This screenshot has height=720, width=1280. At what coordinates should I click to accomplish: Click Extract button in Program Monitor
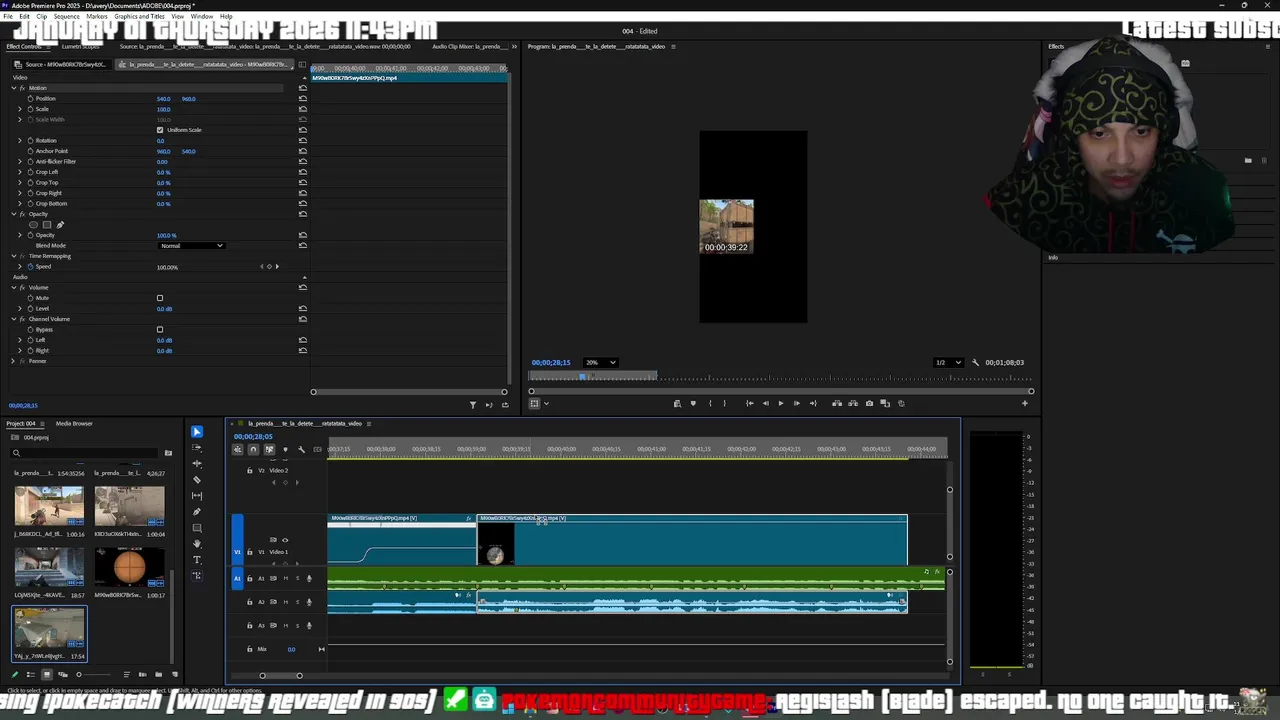[853, 403]
